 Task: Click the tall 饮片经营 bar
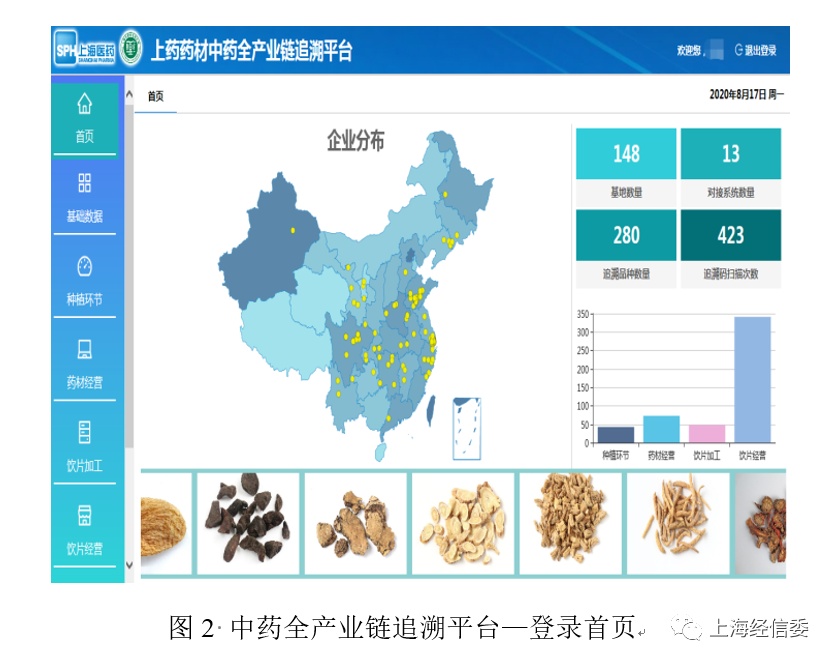752,380
